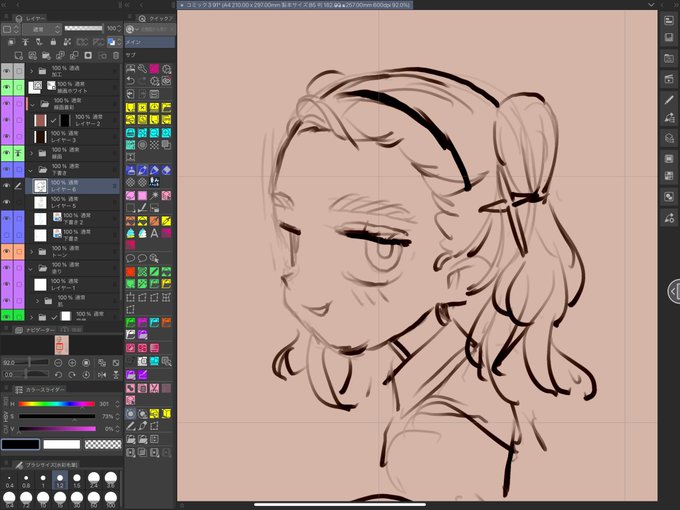Click the new layer folder icon
Screen dimensions: 680x510
pyautogui.click(x=46, y=56)
